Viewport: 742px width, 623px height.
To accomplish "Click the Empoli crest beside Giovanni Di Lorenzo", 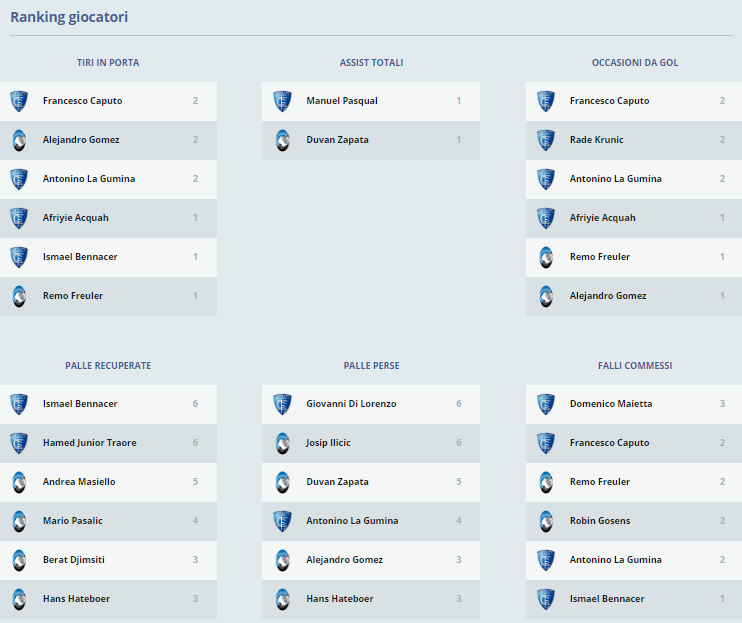I will (x=282, y=404).
